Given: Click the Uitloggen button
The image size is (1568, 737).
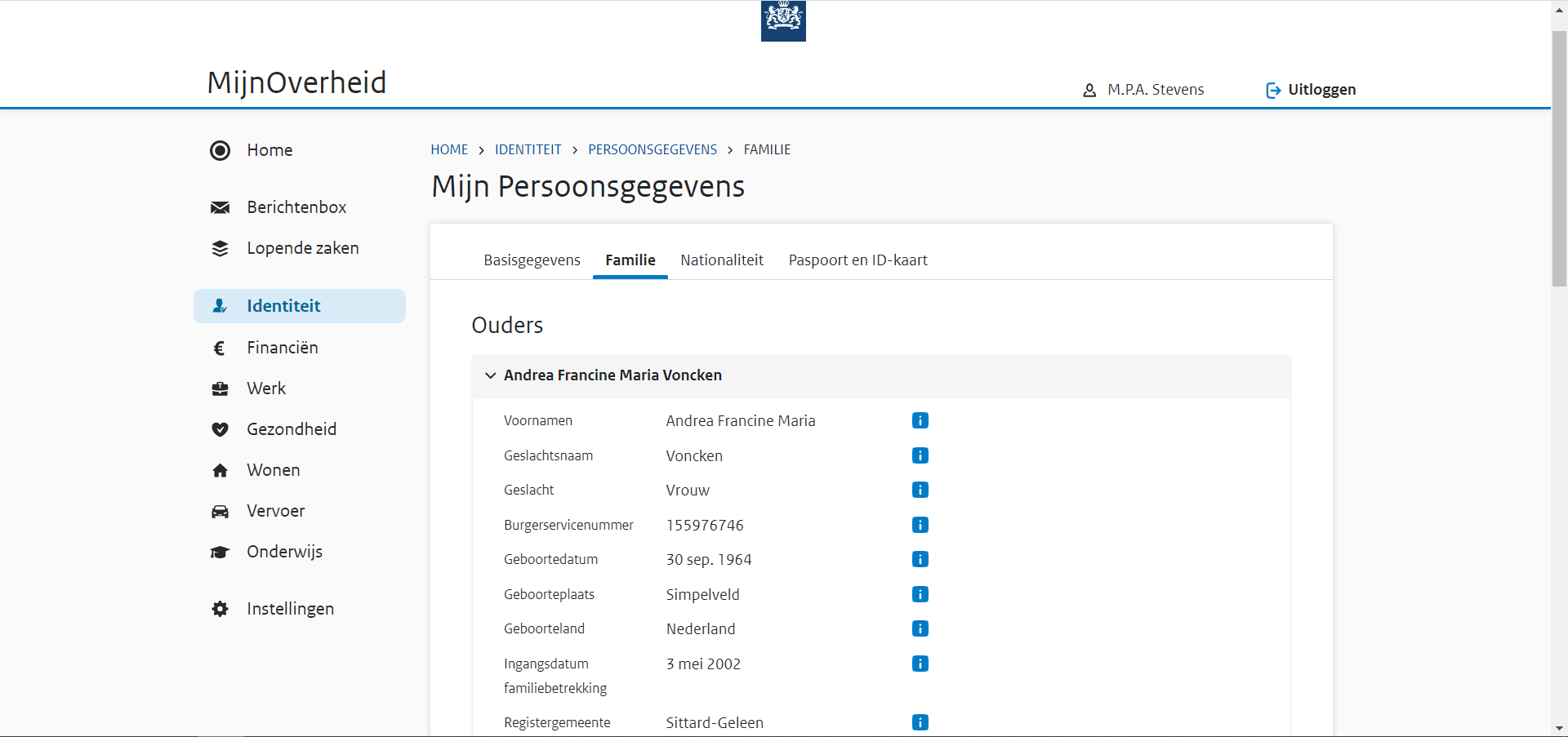Looking at the screenshot, I should (1311, 90).
